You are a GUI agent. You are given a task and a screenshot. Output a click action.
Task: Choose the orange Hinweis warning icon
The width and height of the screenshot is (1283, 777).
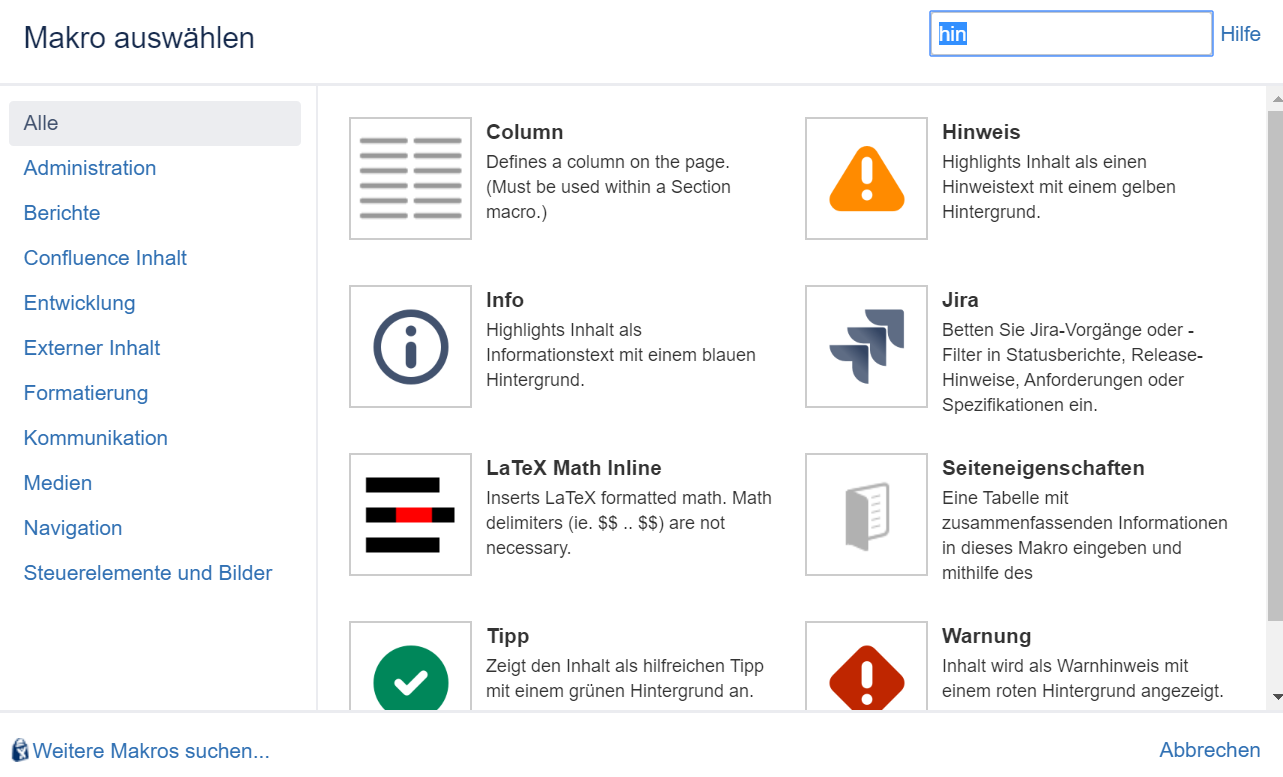pos(866,178)
